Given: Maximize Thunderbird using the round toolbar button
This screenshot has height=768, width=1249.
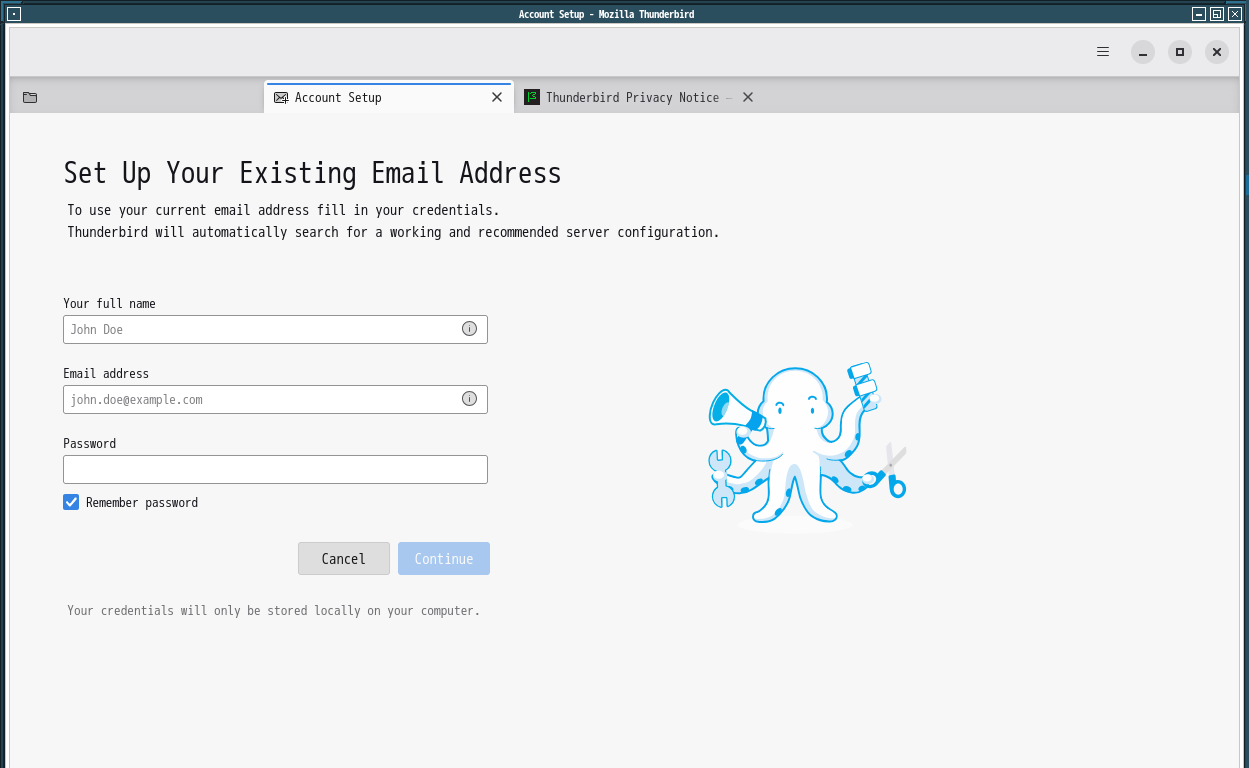Looking at the screenshot, I should pos(1180,52).
